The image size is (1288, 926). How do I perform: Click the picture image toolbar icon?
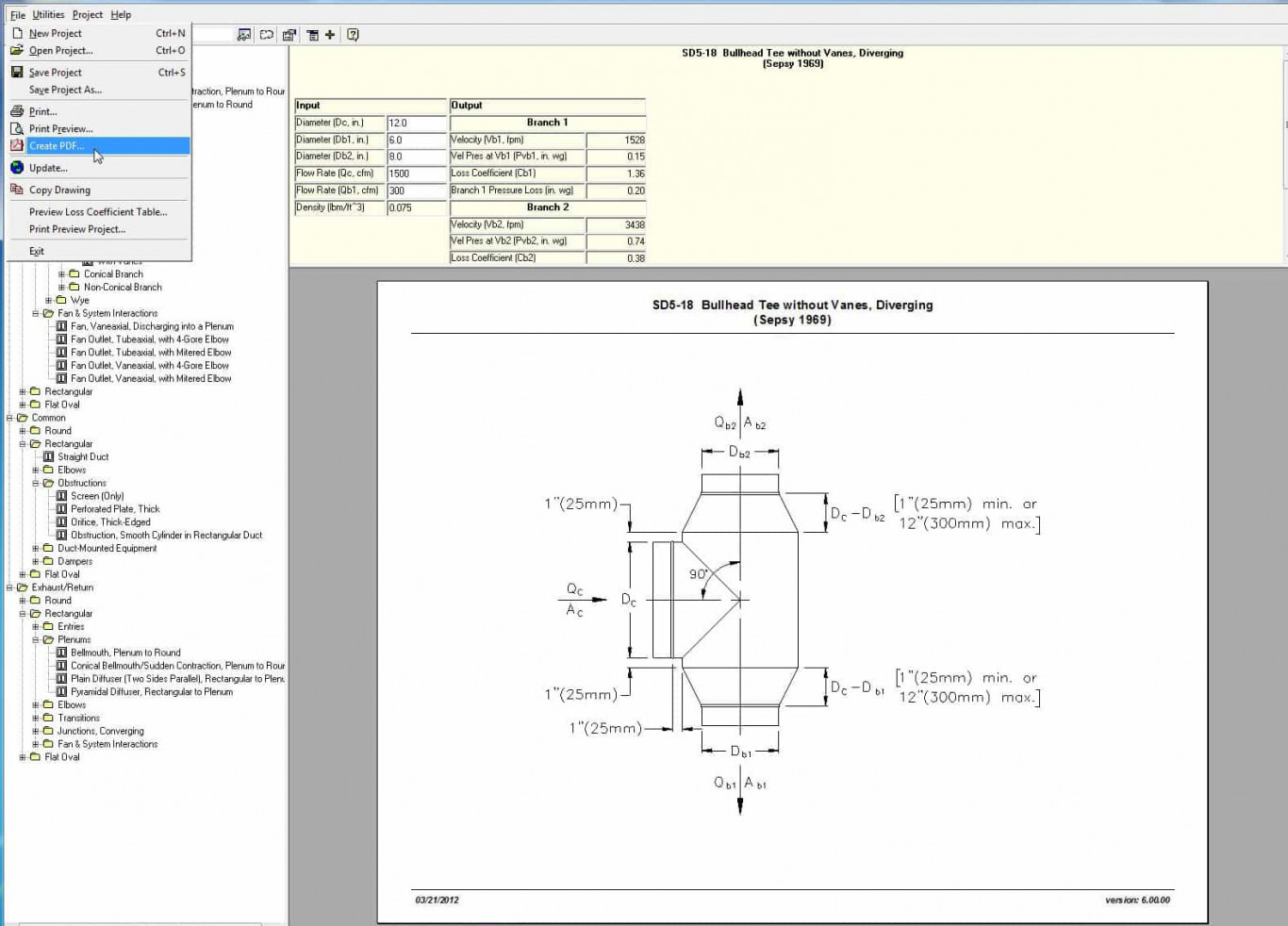[244, 35]
